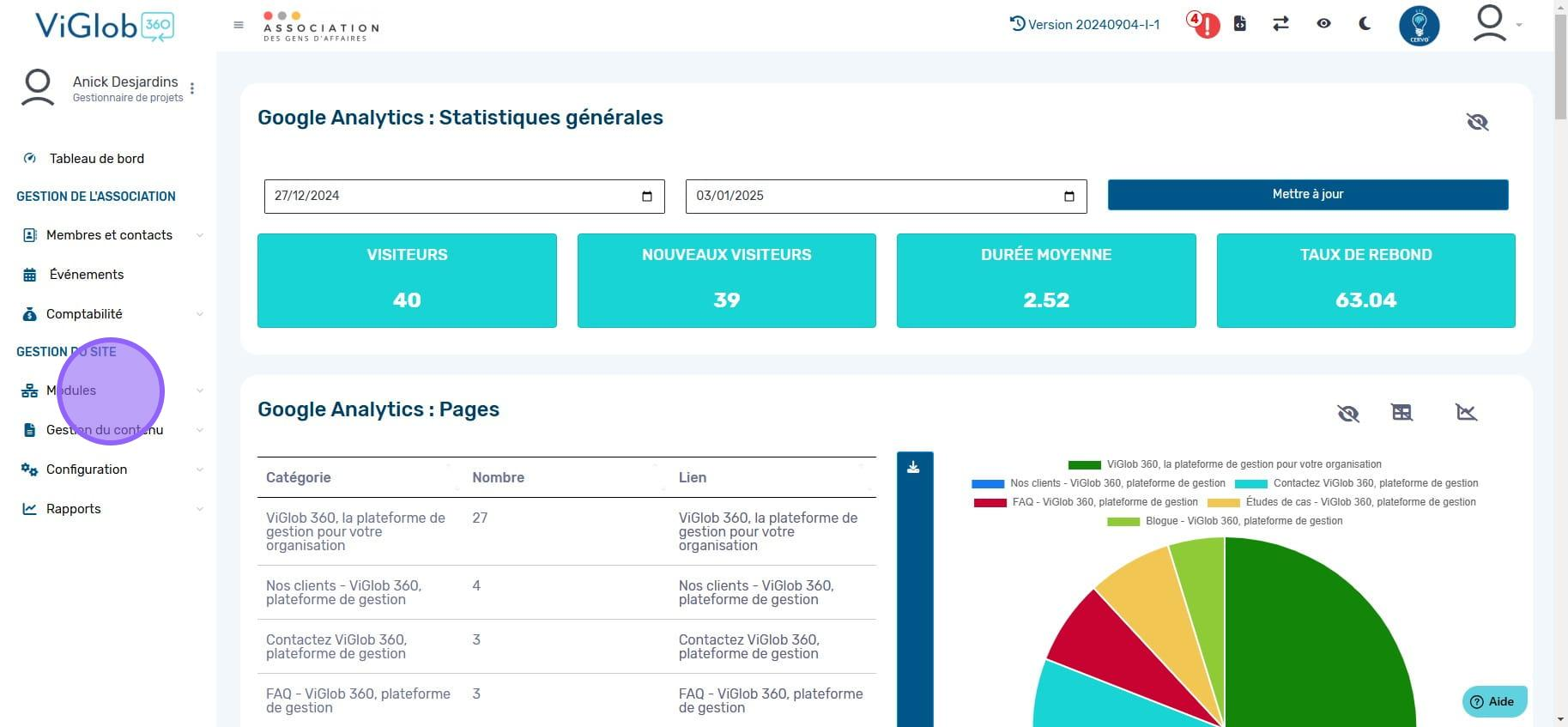Click the Durée moyenne stat card

(1046, 280)
